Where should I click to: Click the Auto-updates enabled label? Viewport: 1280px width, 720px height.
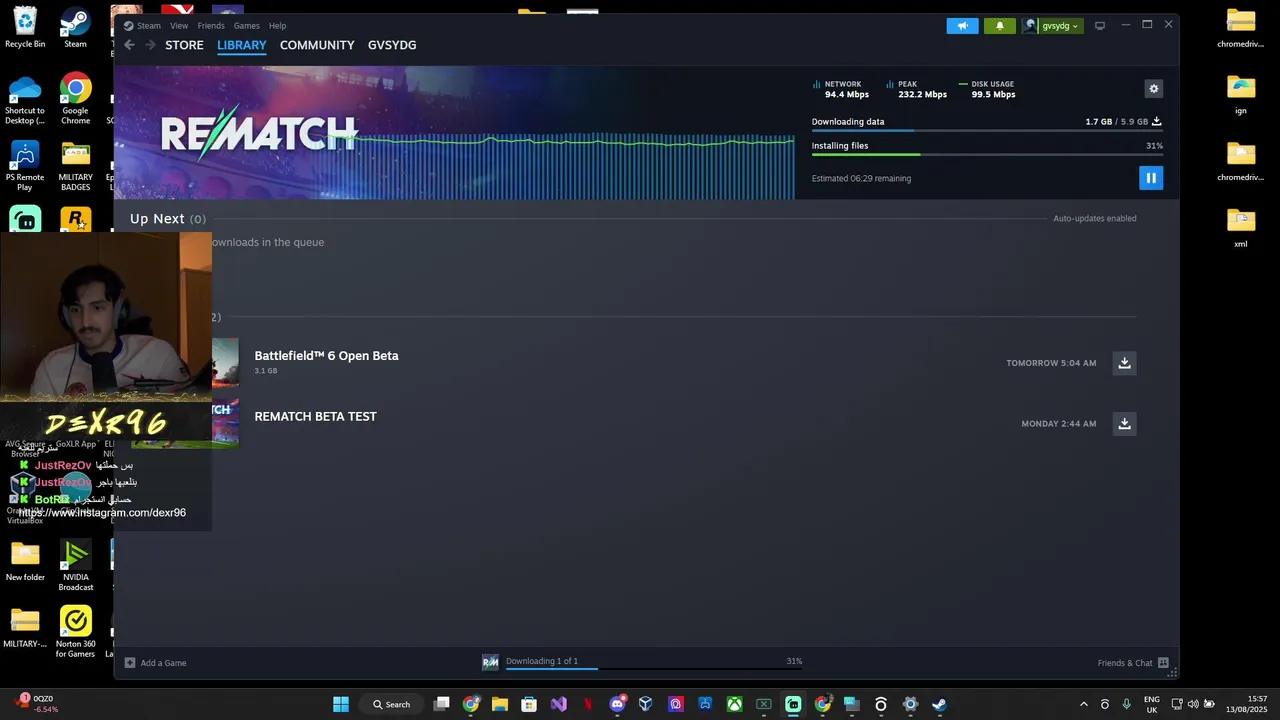(1094, 218)
